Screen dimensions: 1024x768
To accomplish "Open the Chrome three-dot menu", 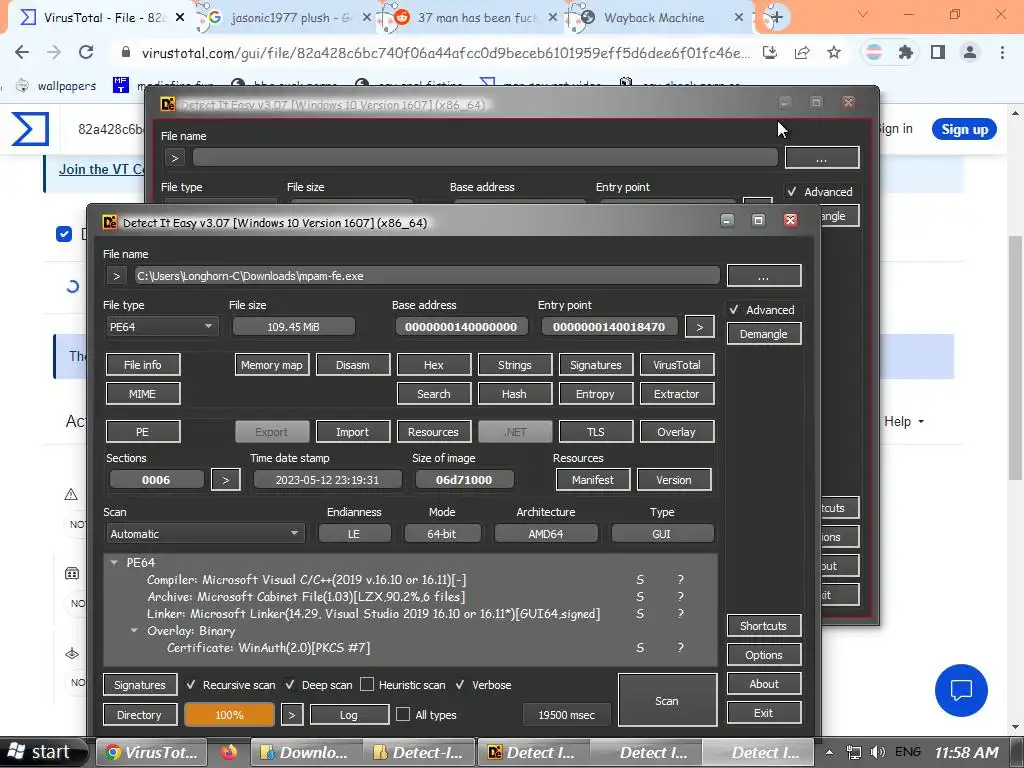I will point(1002,52).
